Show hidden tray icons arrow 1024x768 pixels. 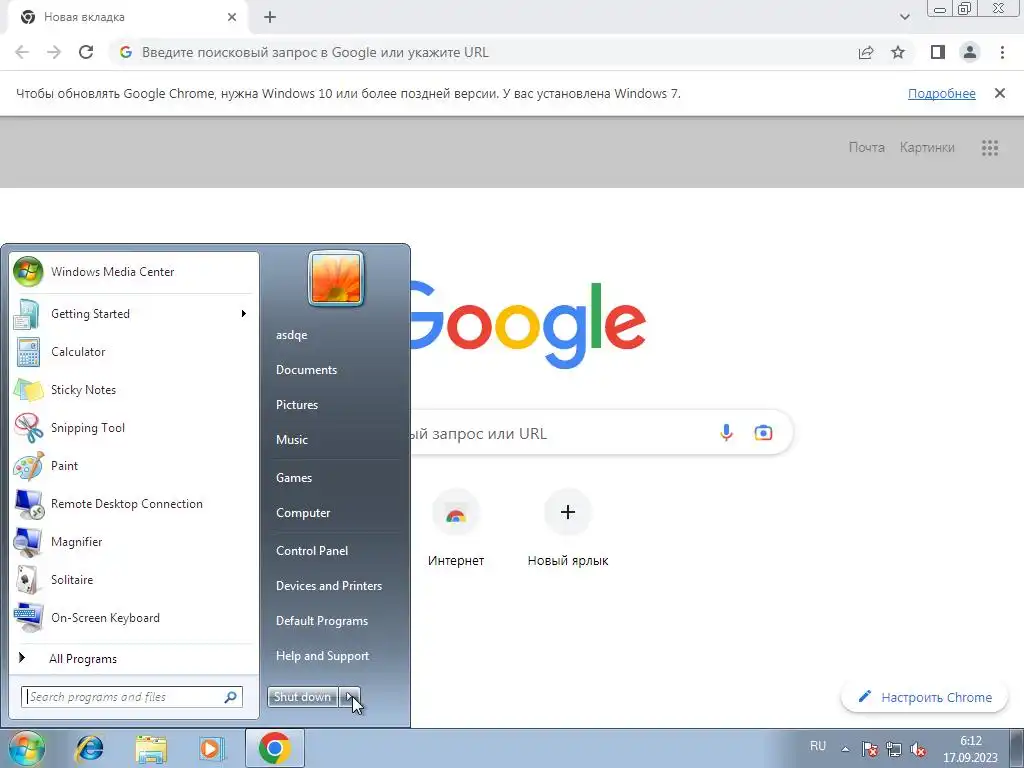coord(845,749)
